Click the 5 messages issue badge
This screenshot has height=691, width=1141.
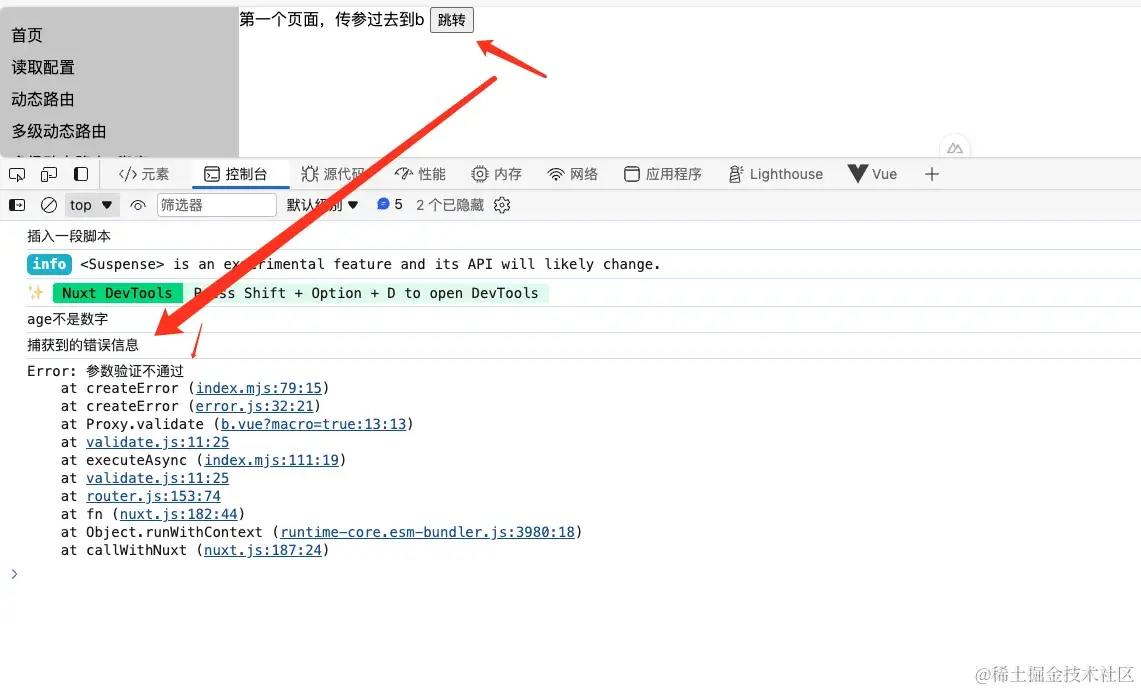click(x=389, y=205)
